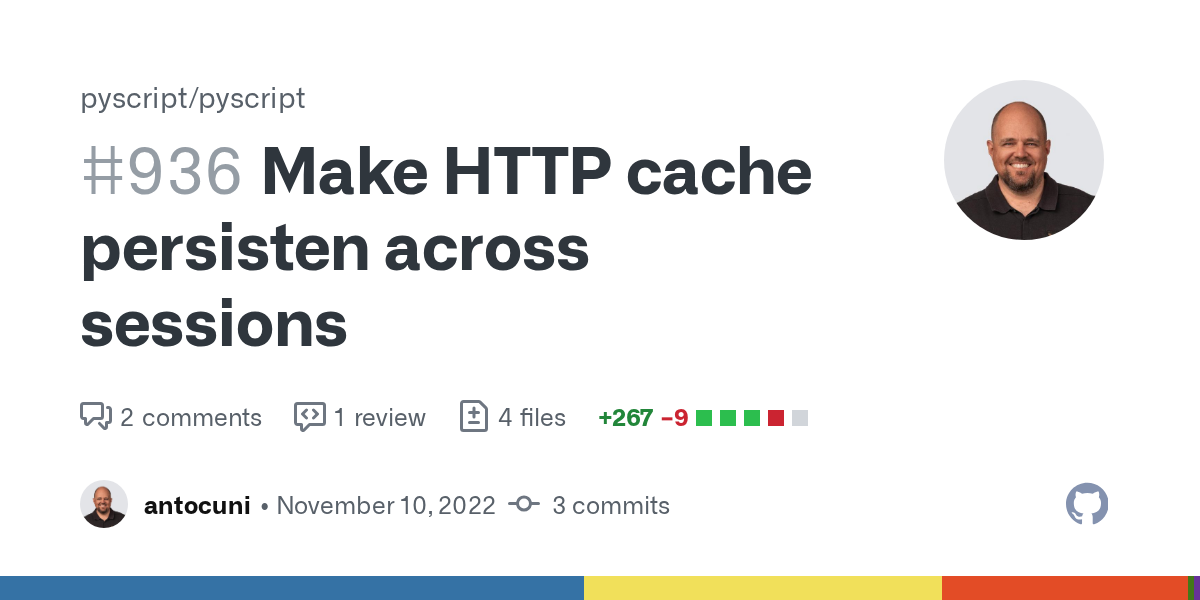
Task: View the '3 commits' label
Action: [611, 505]
